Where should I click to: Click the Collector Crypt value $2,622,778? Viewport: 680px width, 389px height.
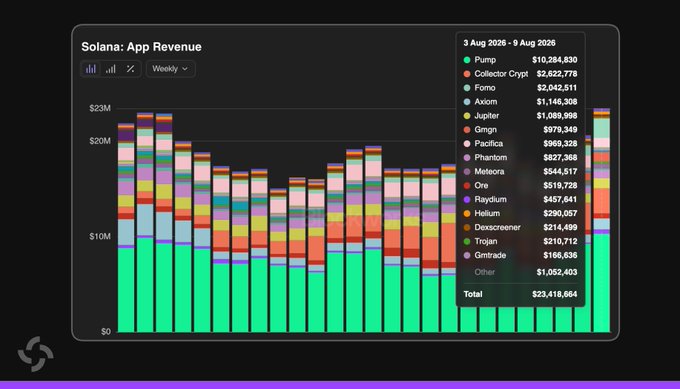pos(557,74)
